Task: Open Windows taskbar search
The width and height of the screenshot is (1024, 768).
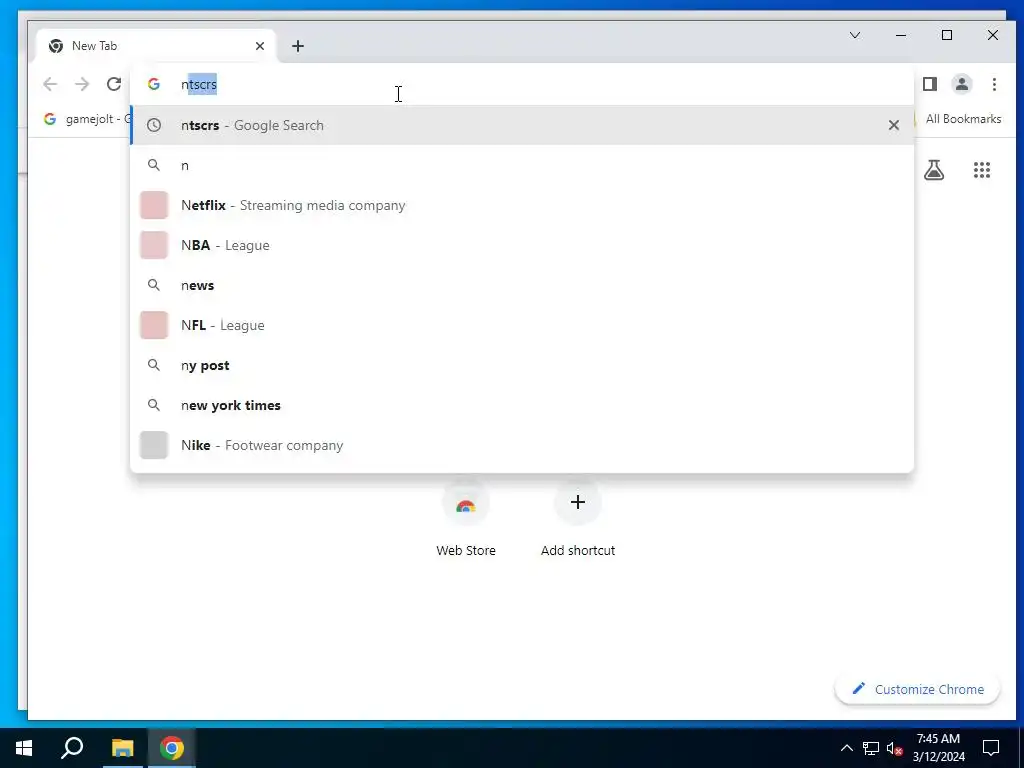Action: [x=72, y=748]
